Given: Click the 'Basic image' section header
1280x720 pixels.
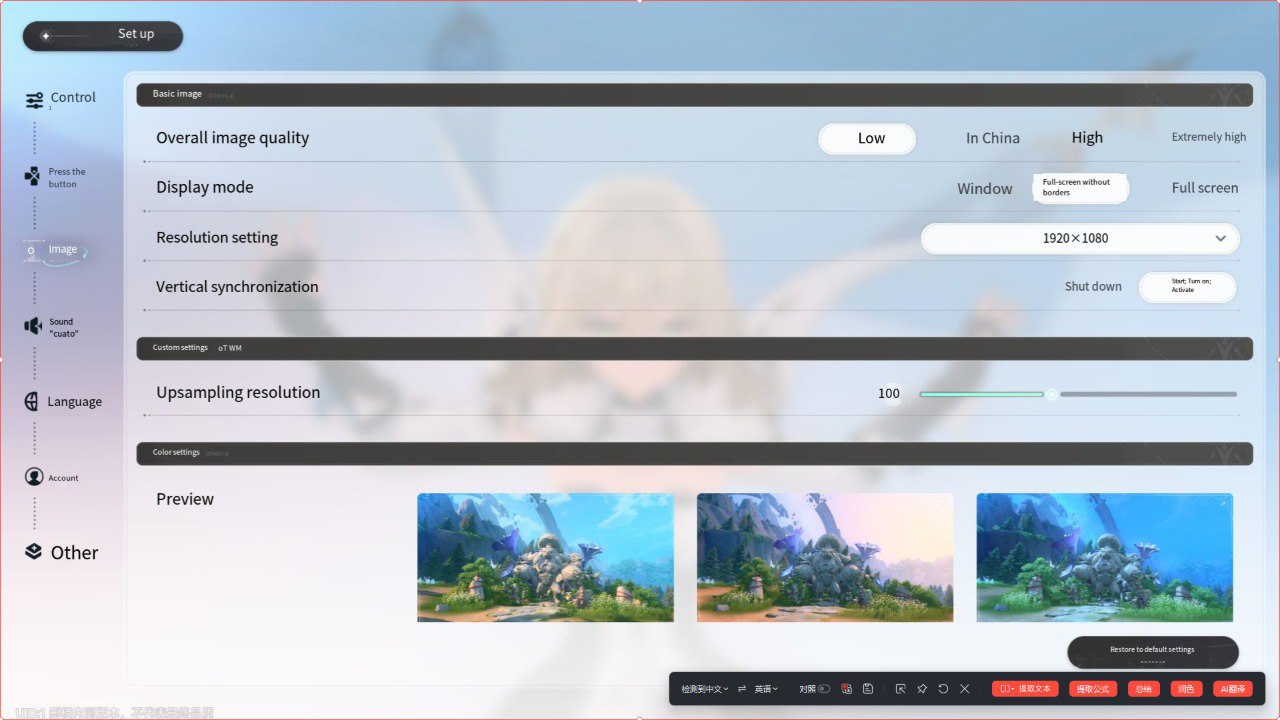Looking at the screenshot, I should pos(695,95).
